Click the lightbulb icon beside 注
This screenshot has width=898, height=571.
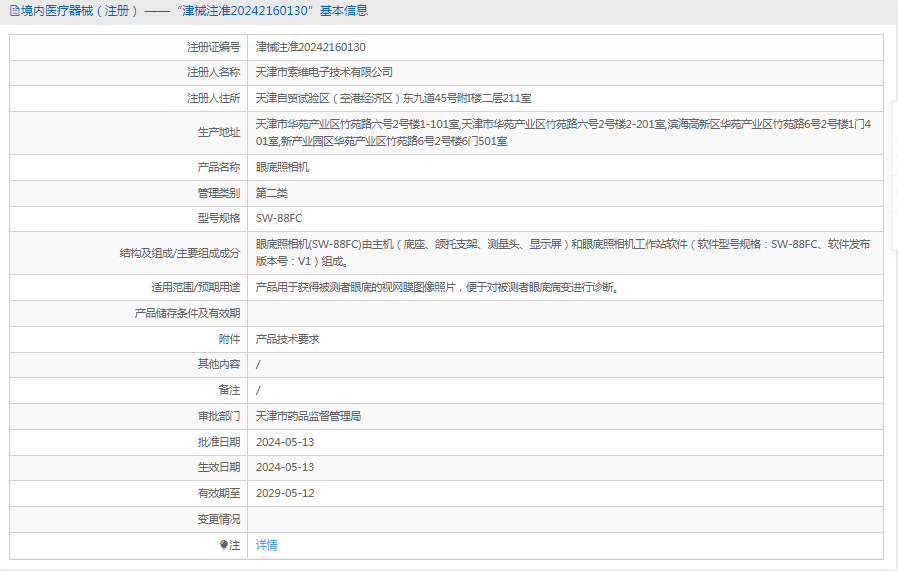coord(224,545)
